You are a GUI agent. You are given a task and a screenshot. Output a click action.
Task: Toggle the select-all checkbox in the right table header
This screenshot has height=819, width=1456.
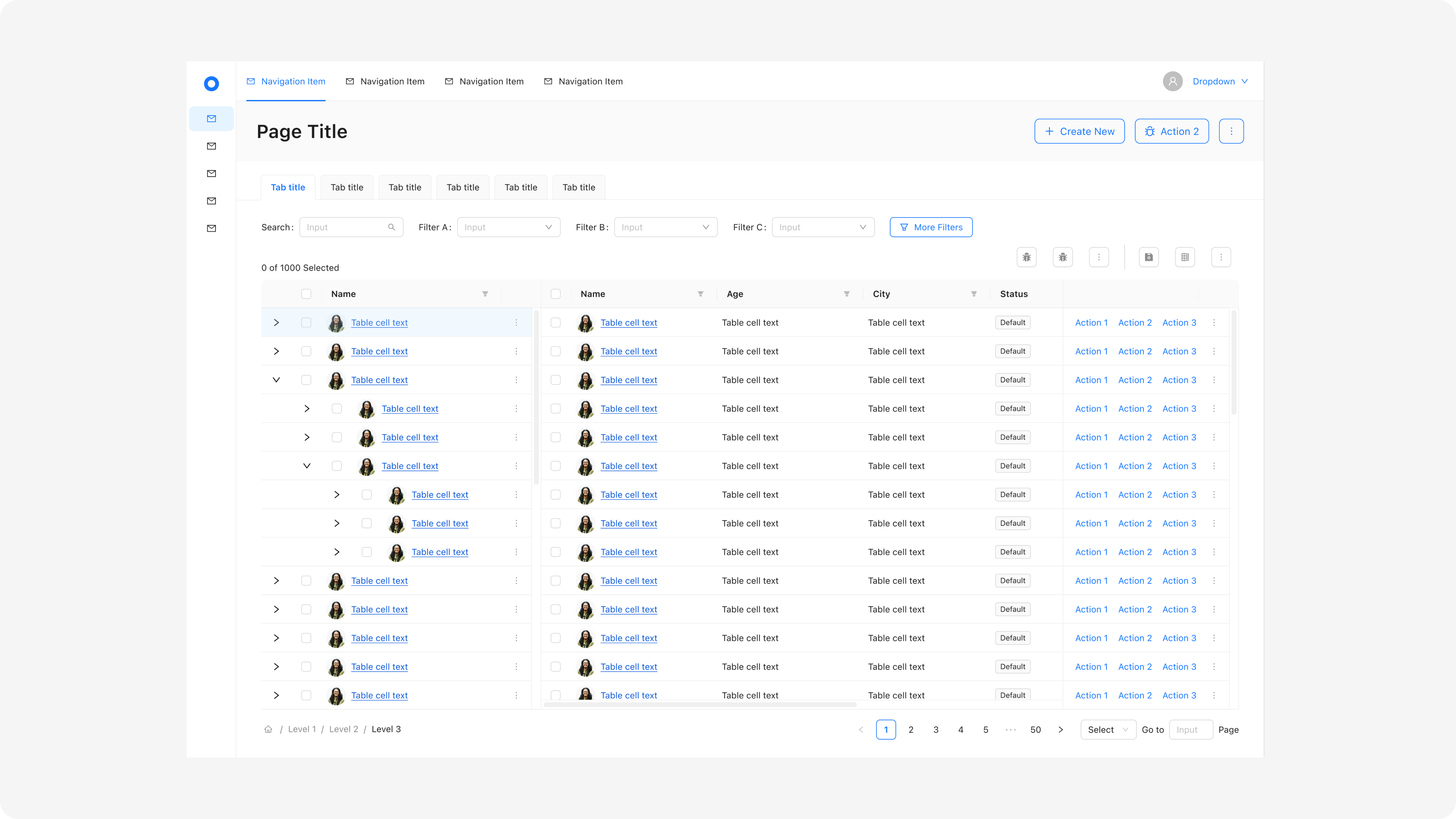click(x=556, y=294)
